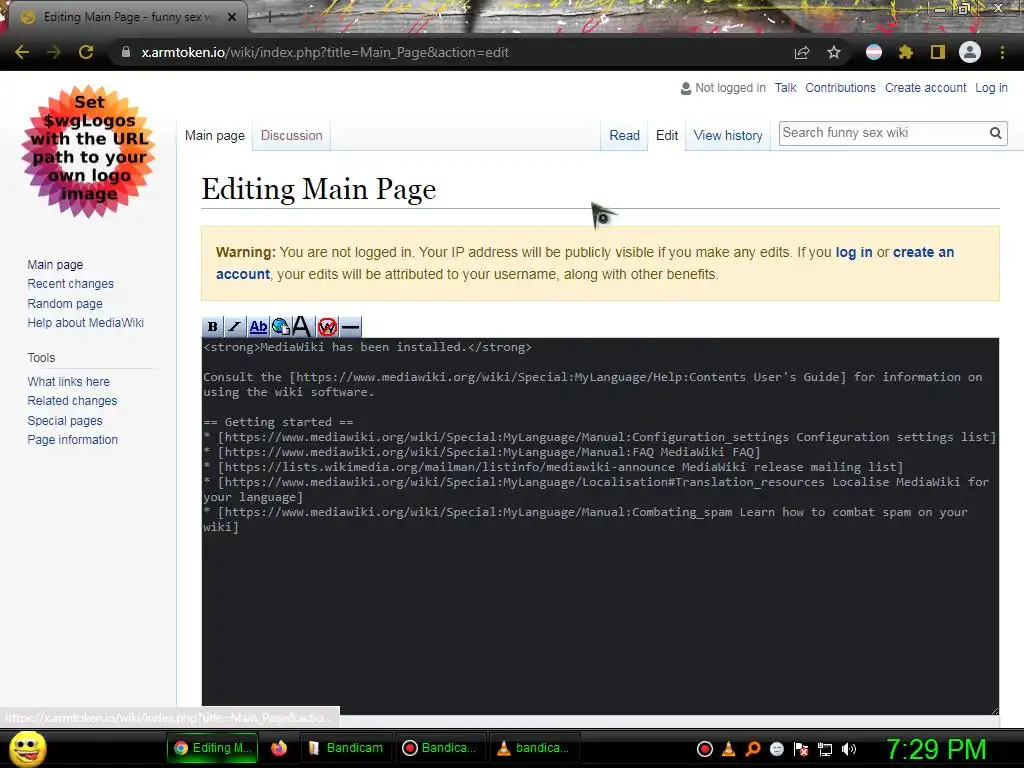
Task: Open View history tab
Action: (x=728, y=135)
